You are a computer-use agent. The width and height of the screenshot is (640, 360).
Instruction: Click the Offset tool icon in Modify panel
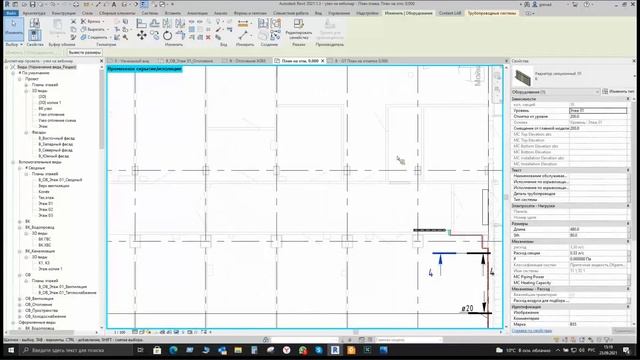[155, 23]
